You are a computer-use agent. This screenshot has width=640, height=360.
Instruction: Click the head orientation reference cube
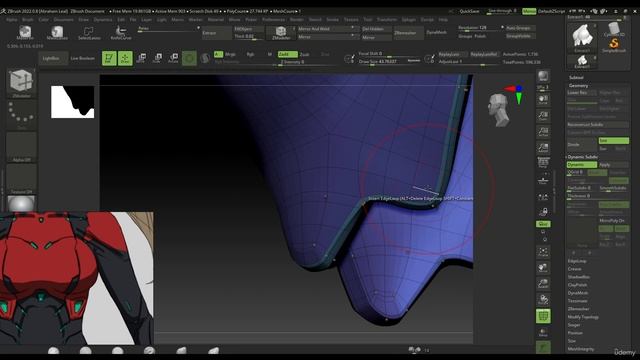[x=499, y=109]
